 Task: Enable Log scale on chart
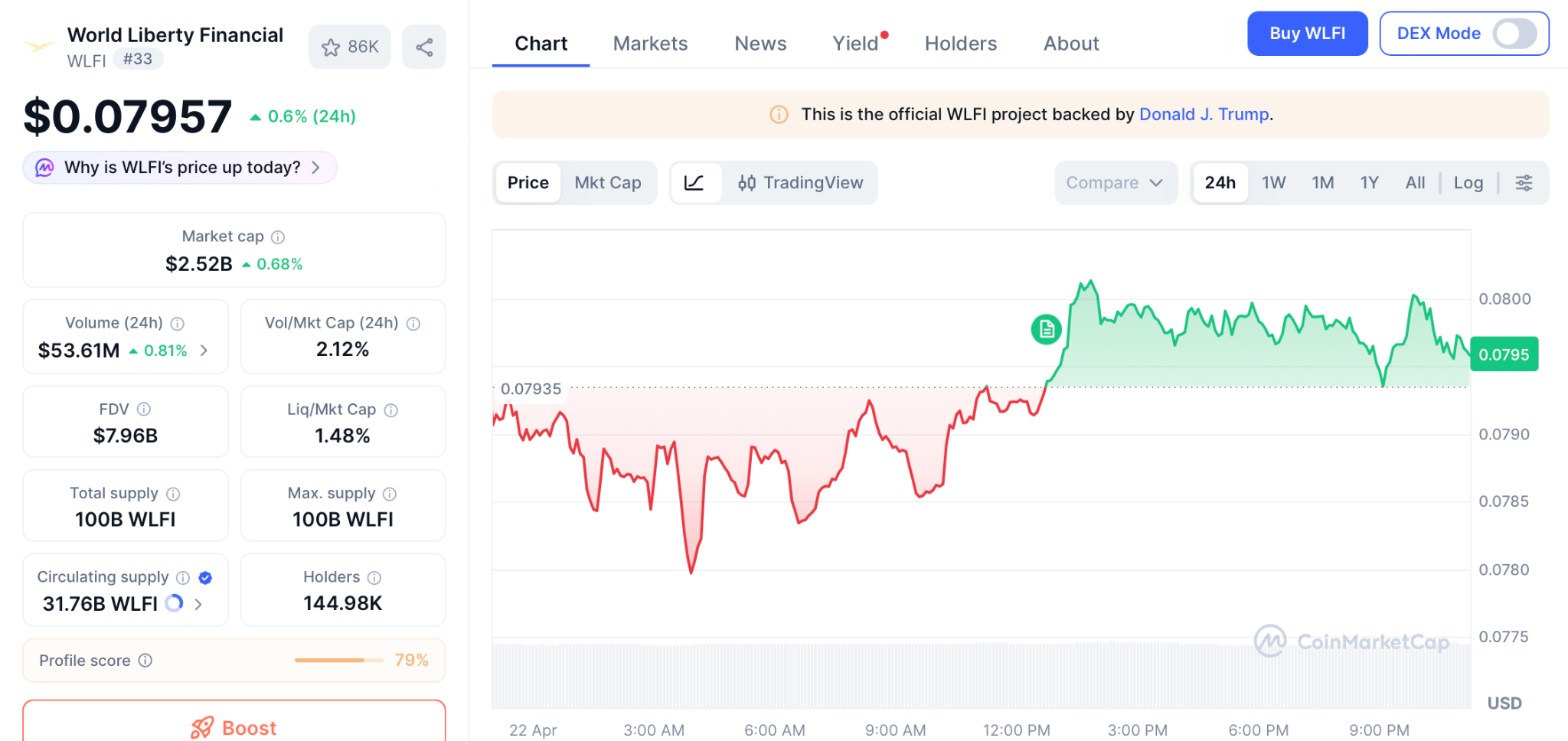point(1468,183)
